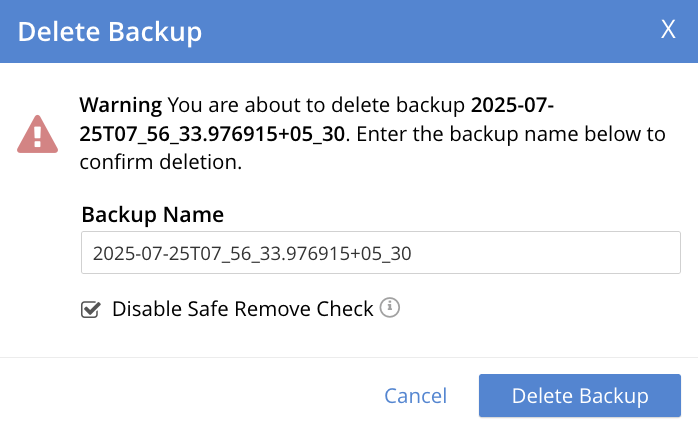Click the word 'Disable' in the checkbox label
The height and width of the screenshot is (428, 698).
click(x=145, y=309)
